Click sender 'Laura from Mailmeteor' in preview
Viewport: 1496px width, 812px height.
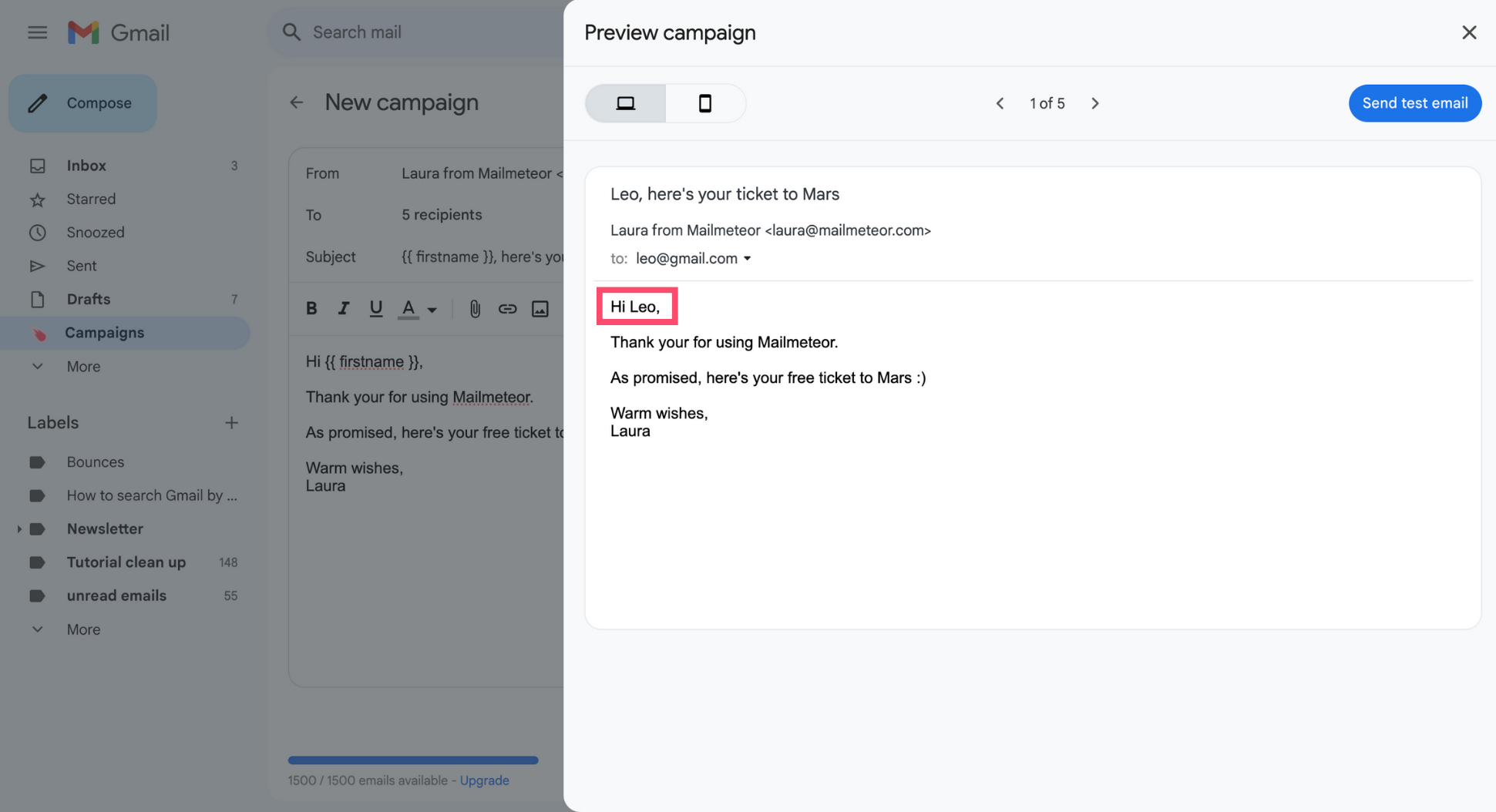(685, 230)
